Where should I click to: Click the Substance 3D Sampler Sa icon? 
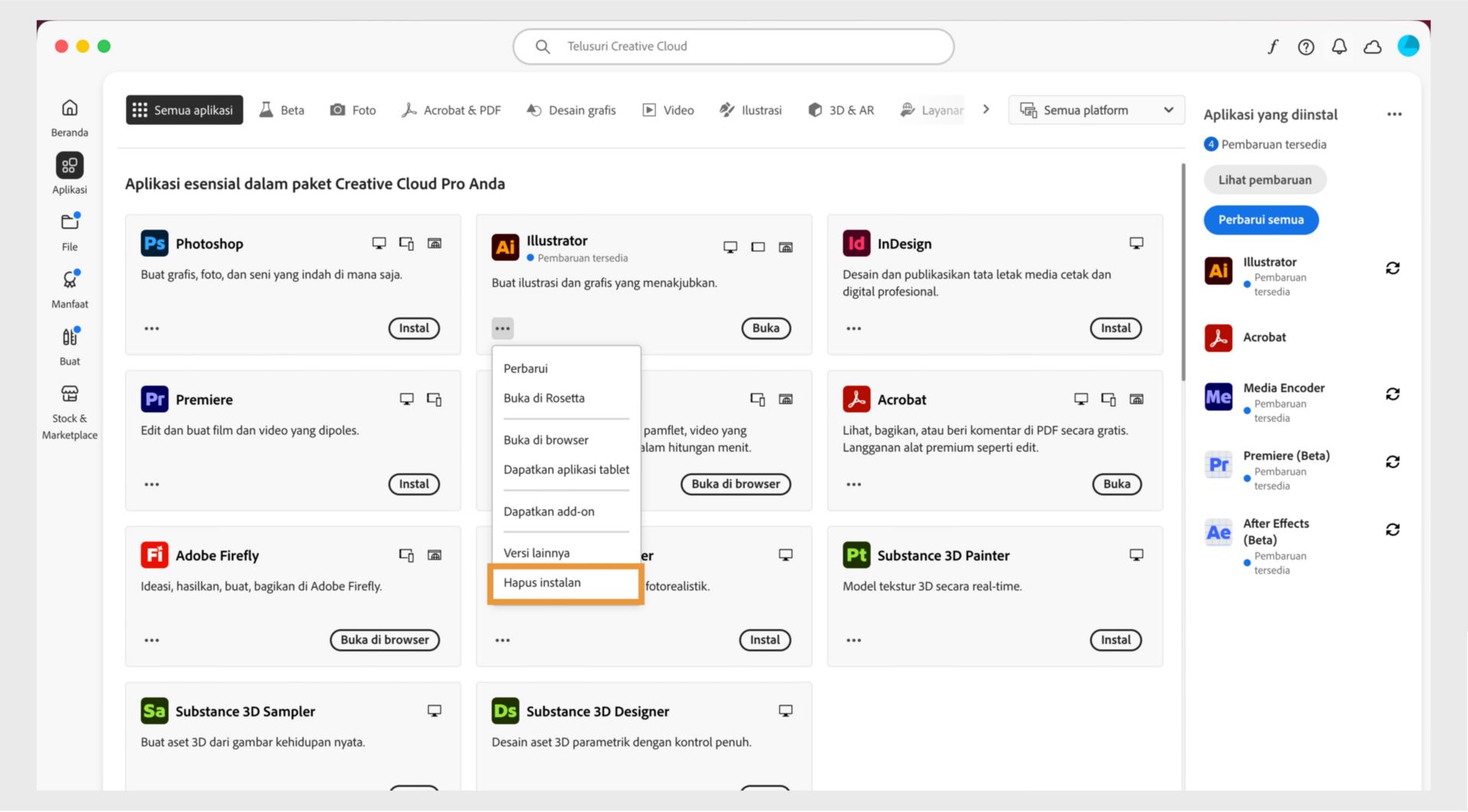[x=154, y=711]
